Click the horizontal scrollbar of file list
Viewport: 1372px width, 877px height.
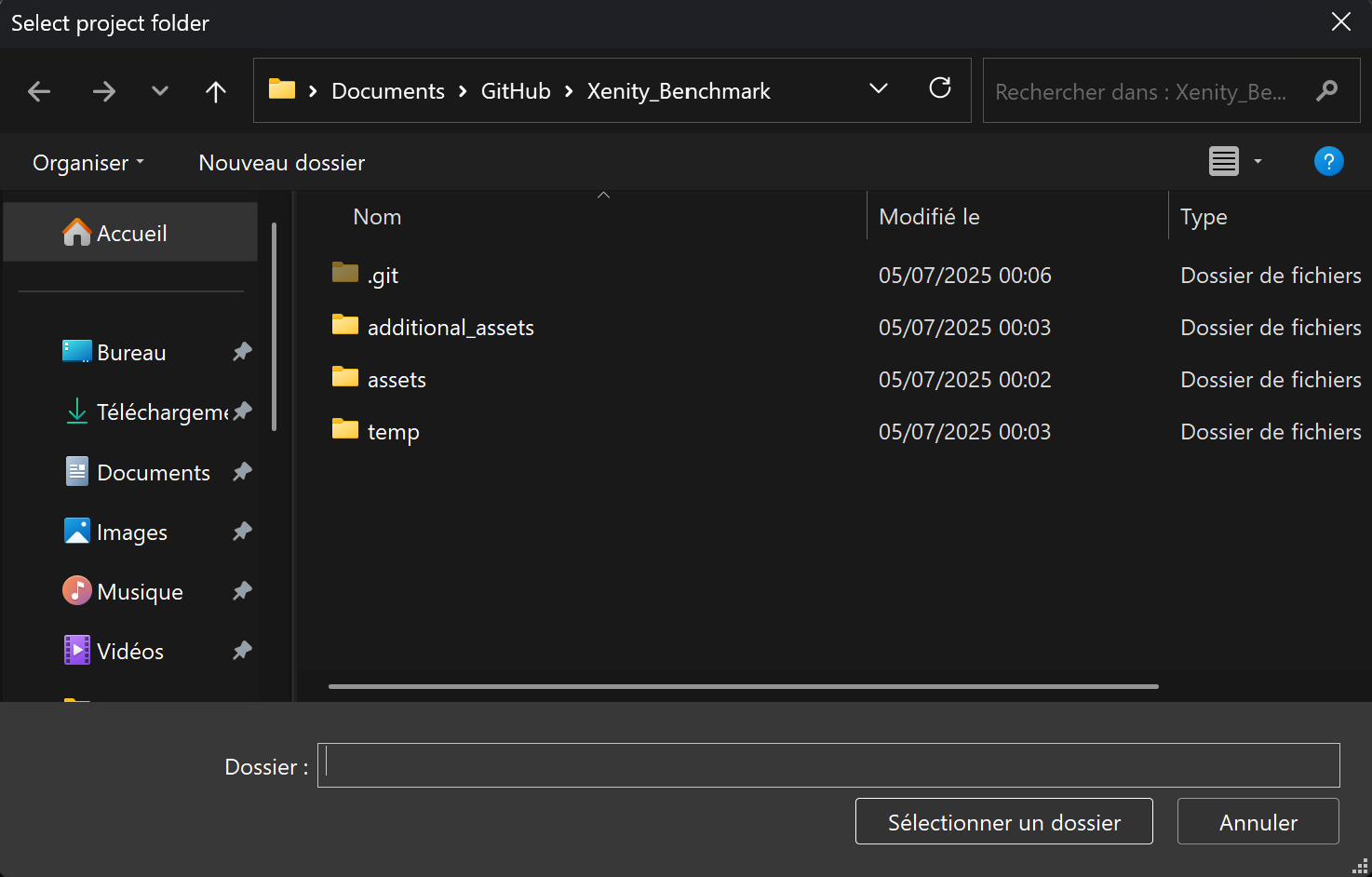[744, 686]
